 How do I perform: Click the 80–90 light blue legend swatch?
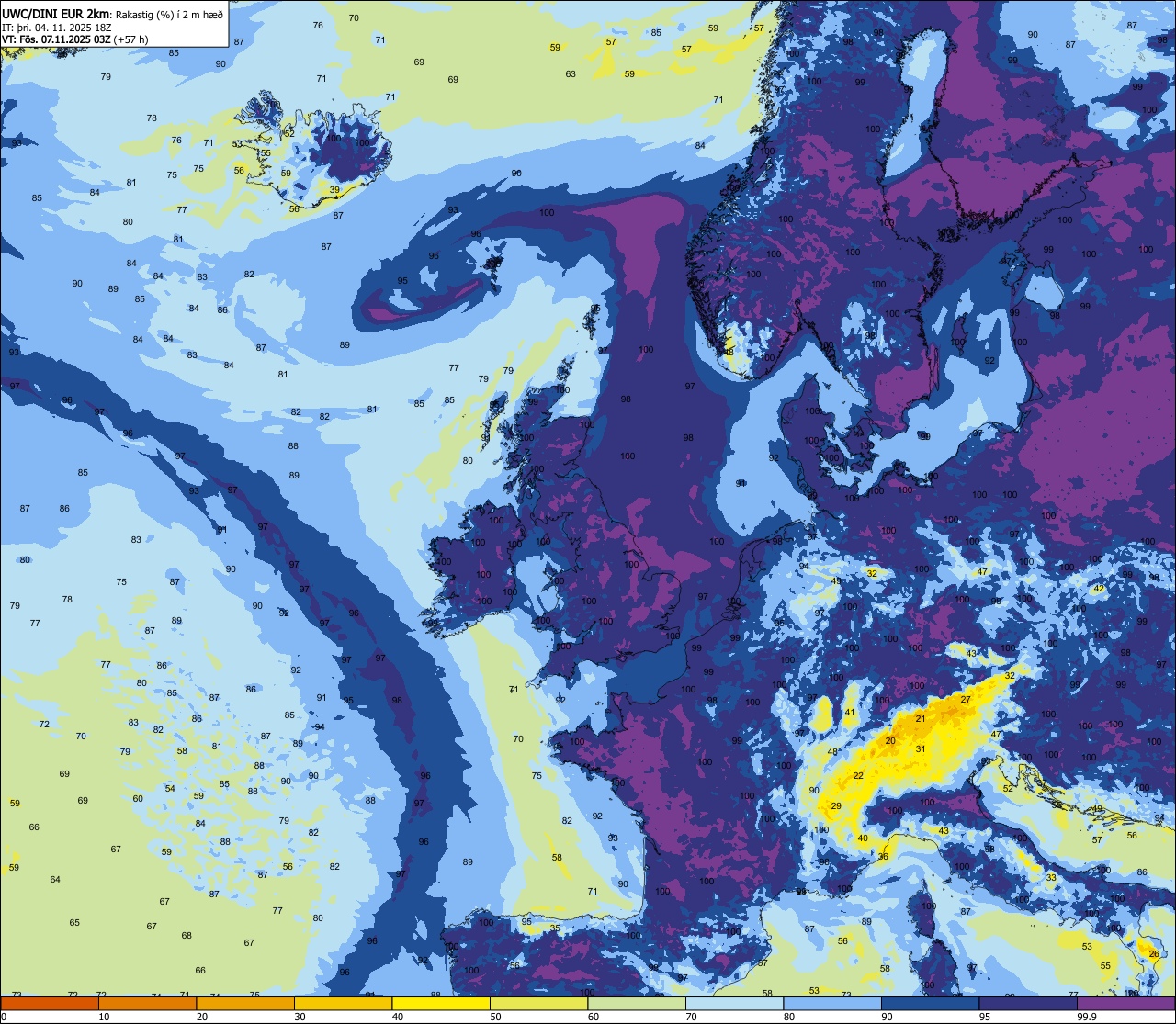(832, 1003)
